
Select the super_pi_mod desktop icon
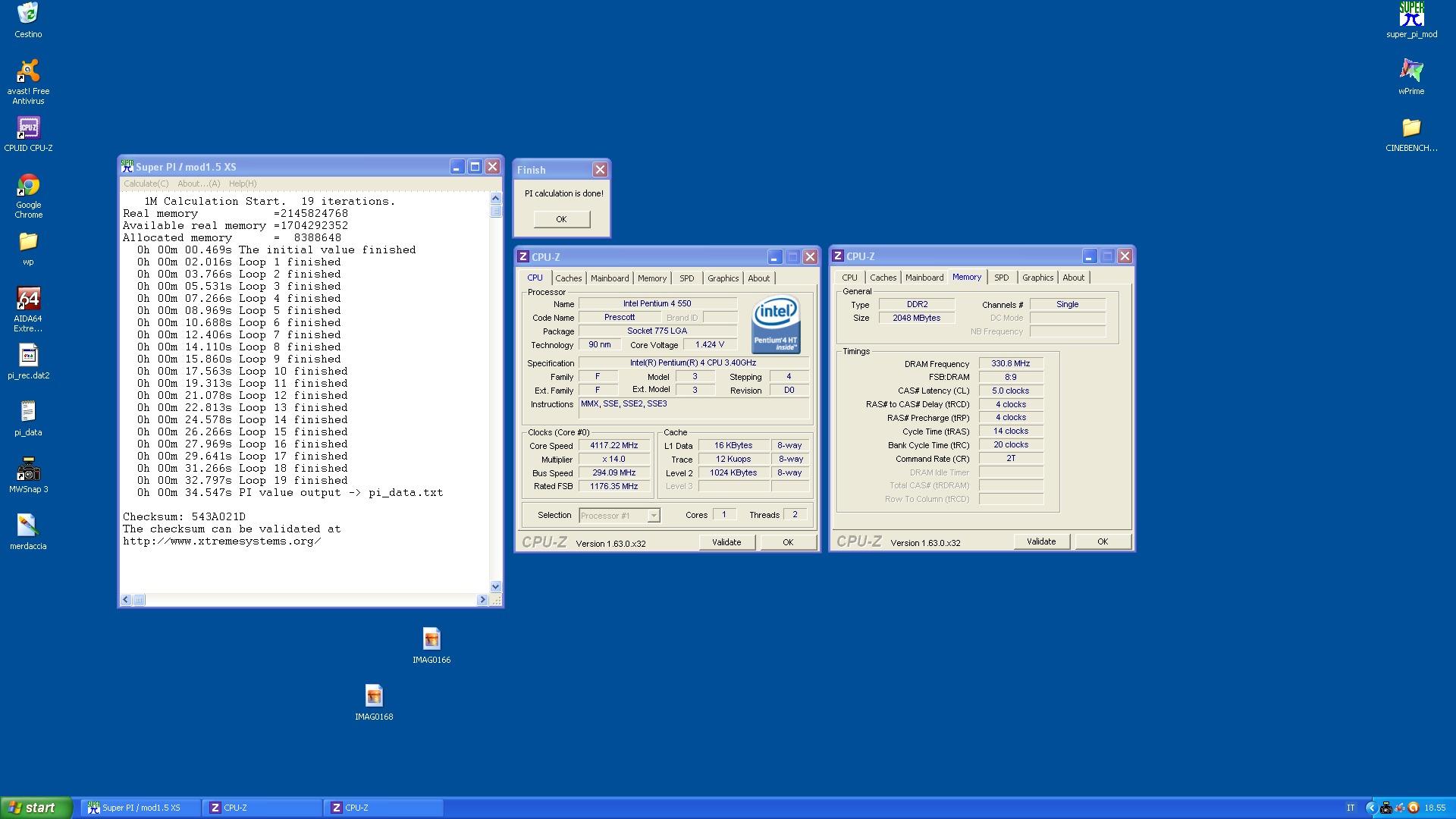(x=1411, y=20)
